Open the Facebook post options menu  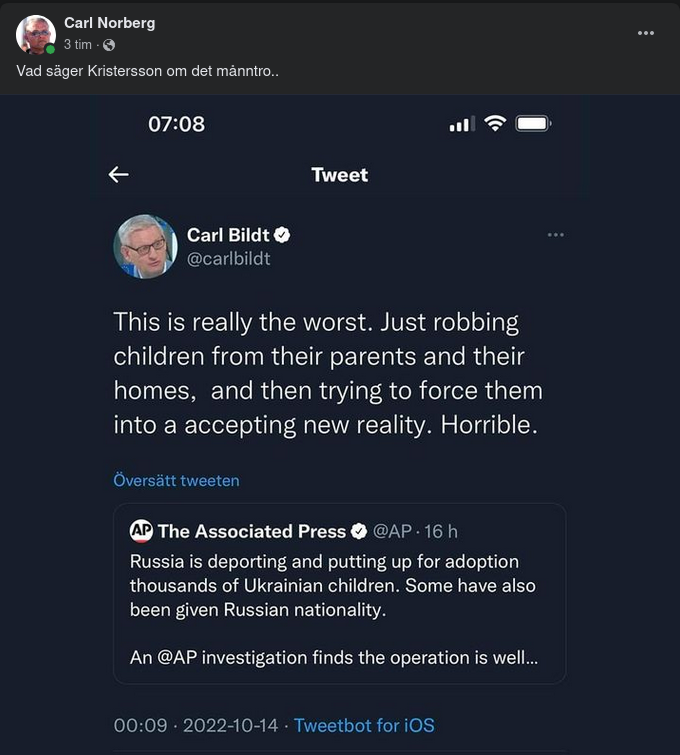[x=646, y=33]
